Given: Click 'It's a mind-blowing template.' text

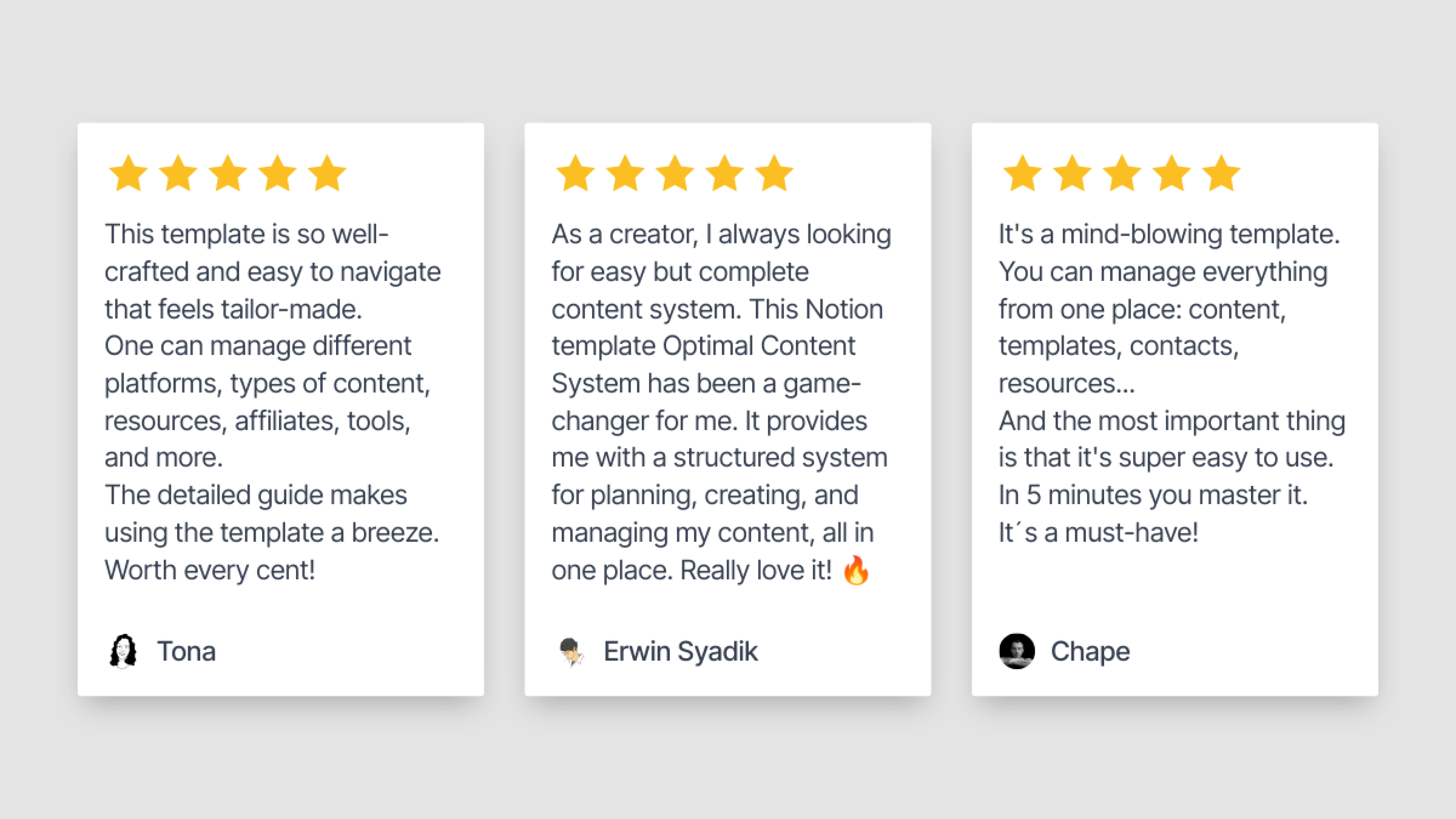Looking at the screenshot, I should [x=1169, y=234].
